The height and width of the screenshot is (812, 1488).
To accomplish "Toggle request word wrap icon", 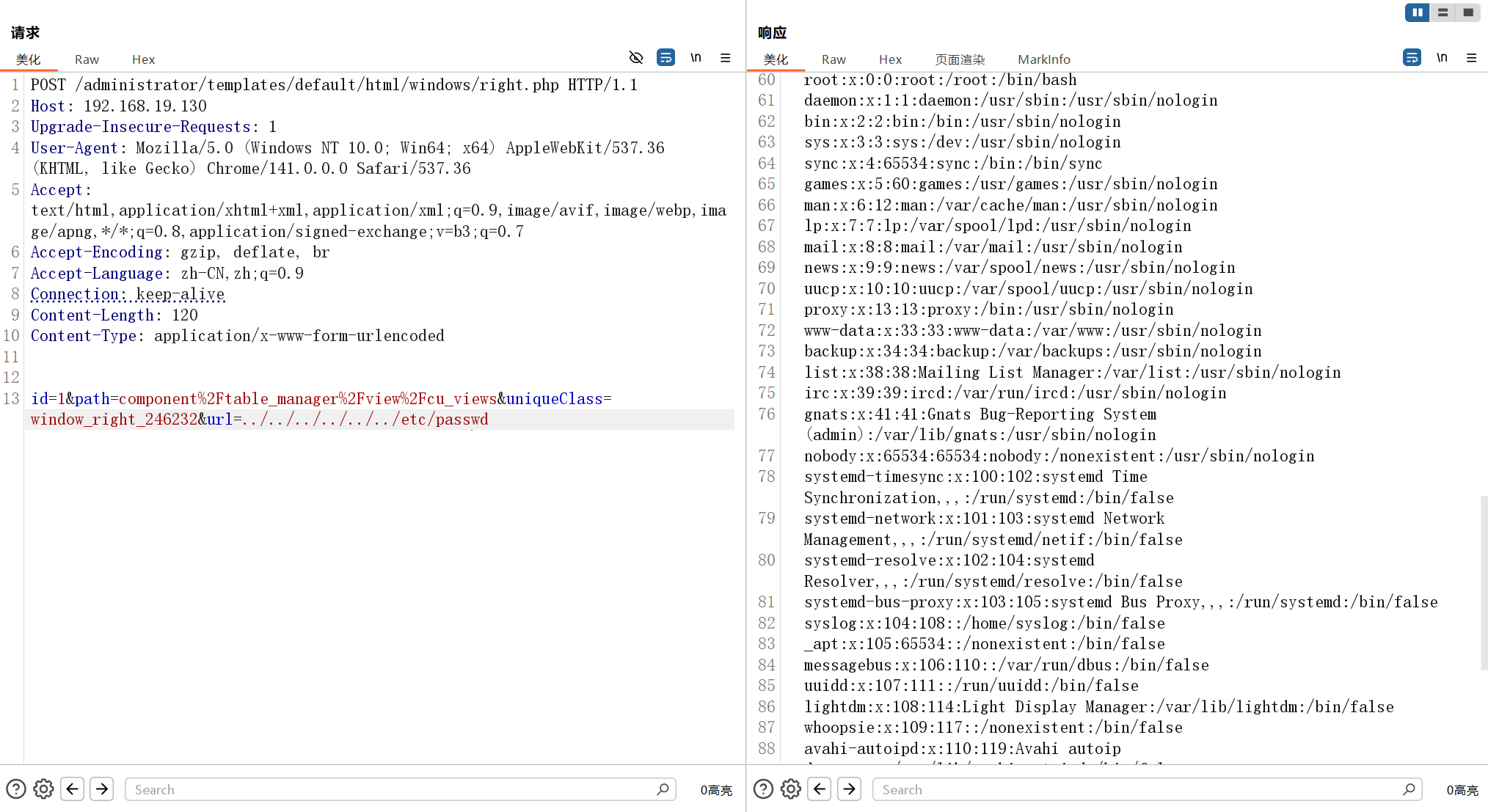I will point(665,58).
